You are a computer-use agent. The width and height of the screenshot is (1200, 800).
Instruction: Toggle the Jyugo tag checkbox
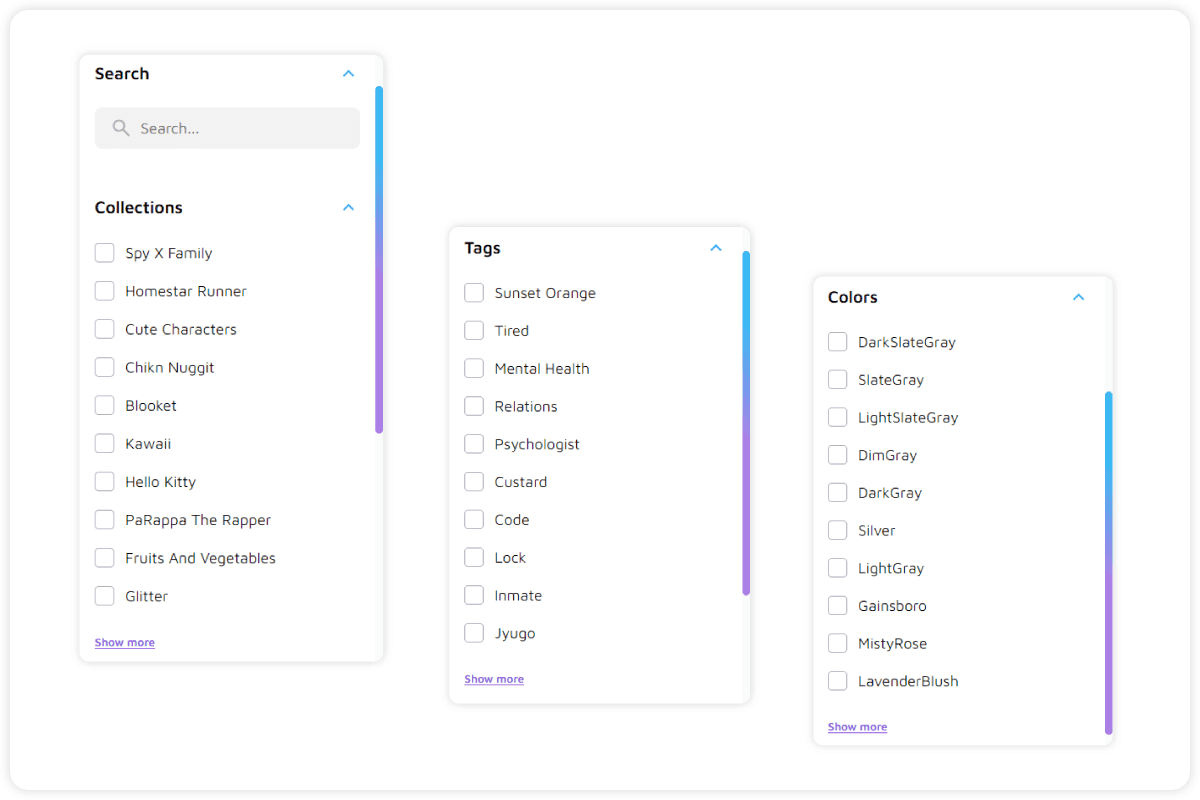[474, 633]
